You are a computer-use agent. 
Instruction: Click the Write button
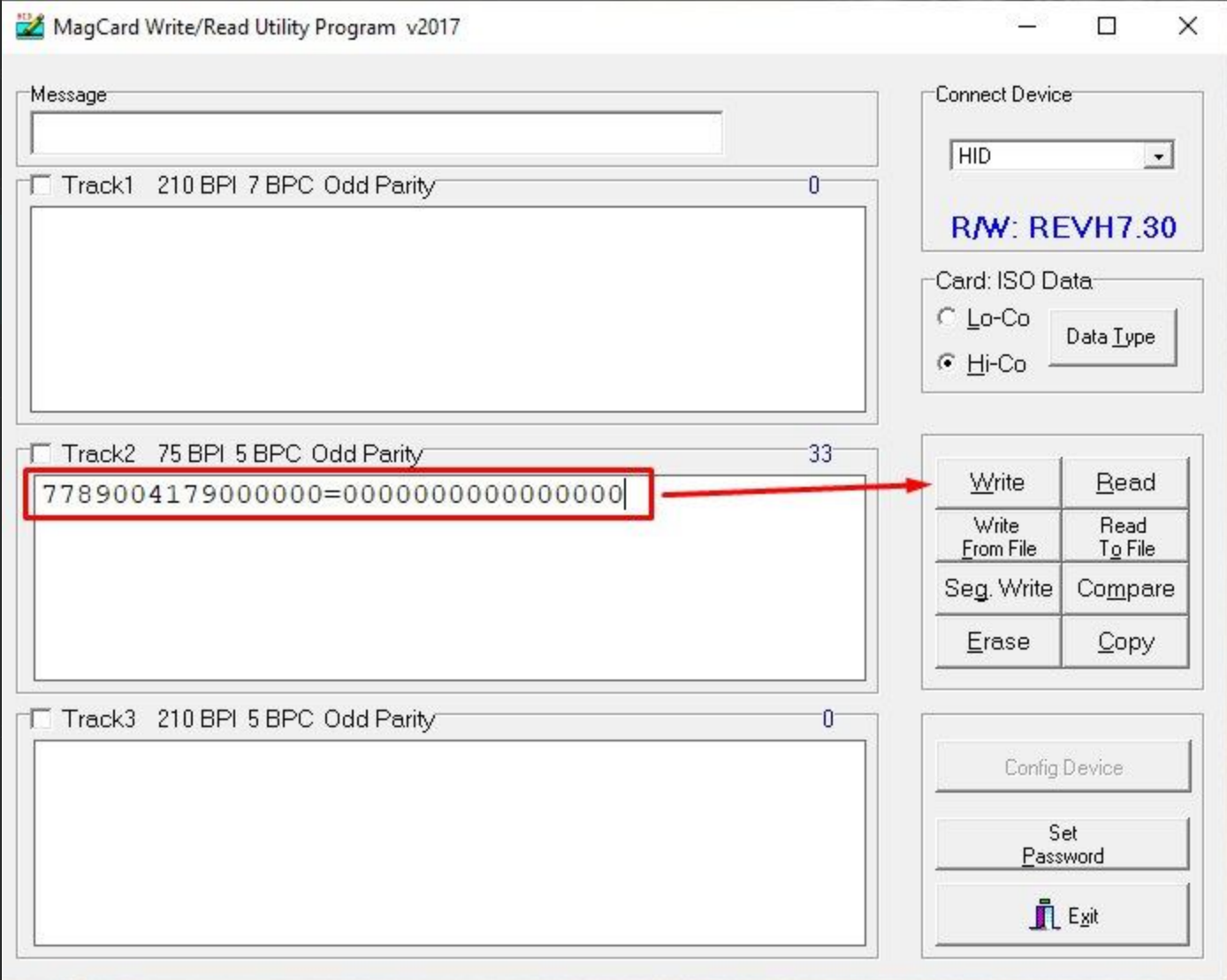point(997,482)
